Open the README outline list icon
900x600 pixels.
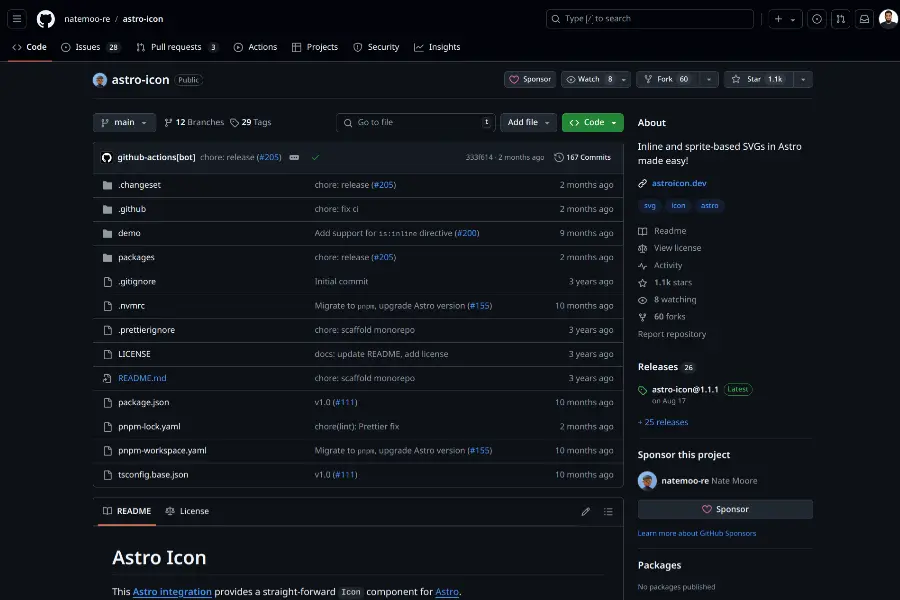608,511
